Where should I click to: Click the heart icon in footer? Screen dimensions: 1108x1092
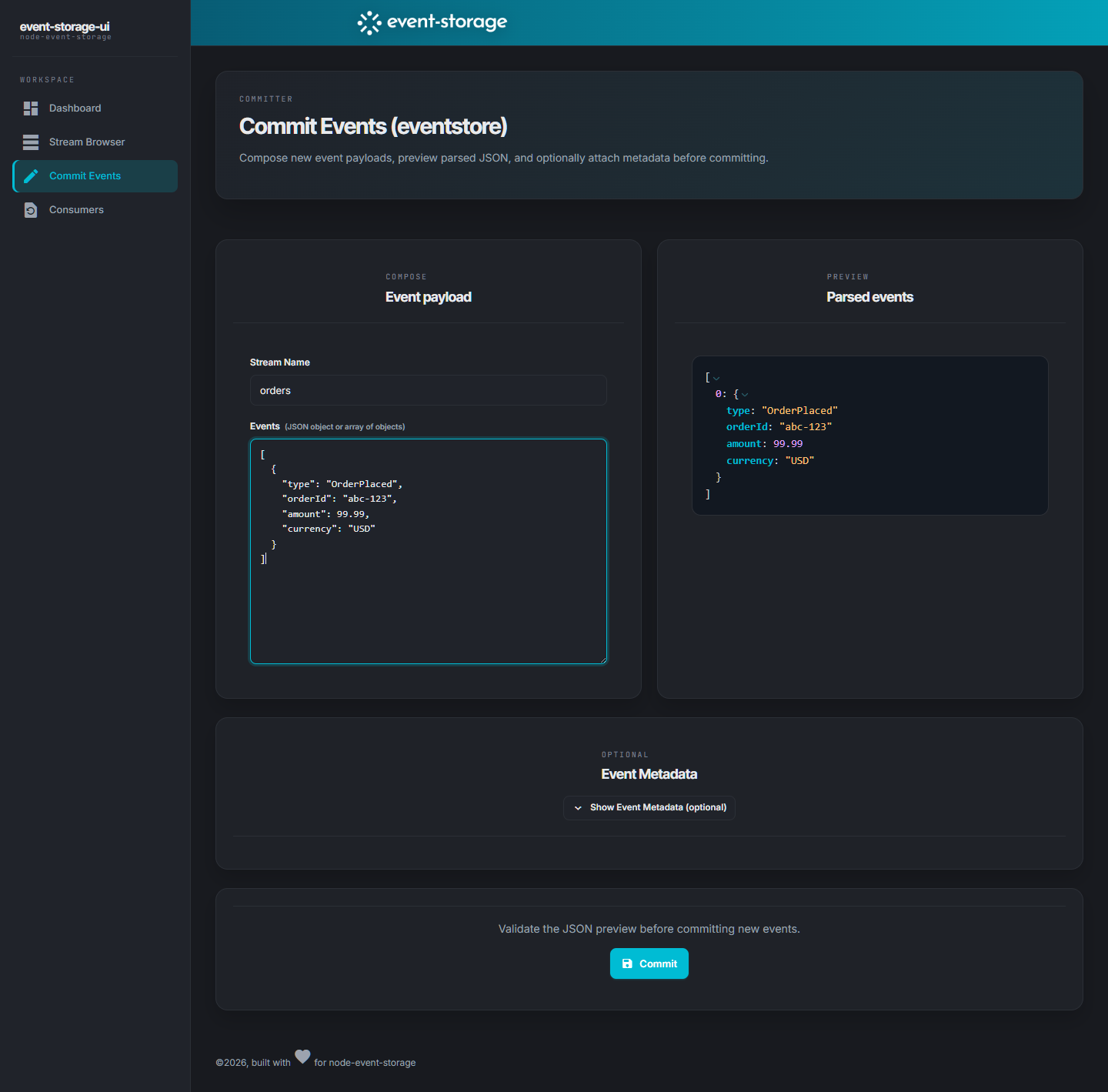302,1057
